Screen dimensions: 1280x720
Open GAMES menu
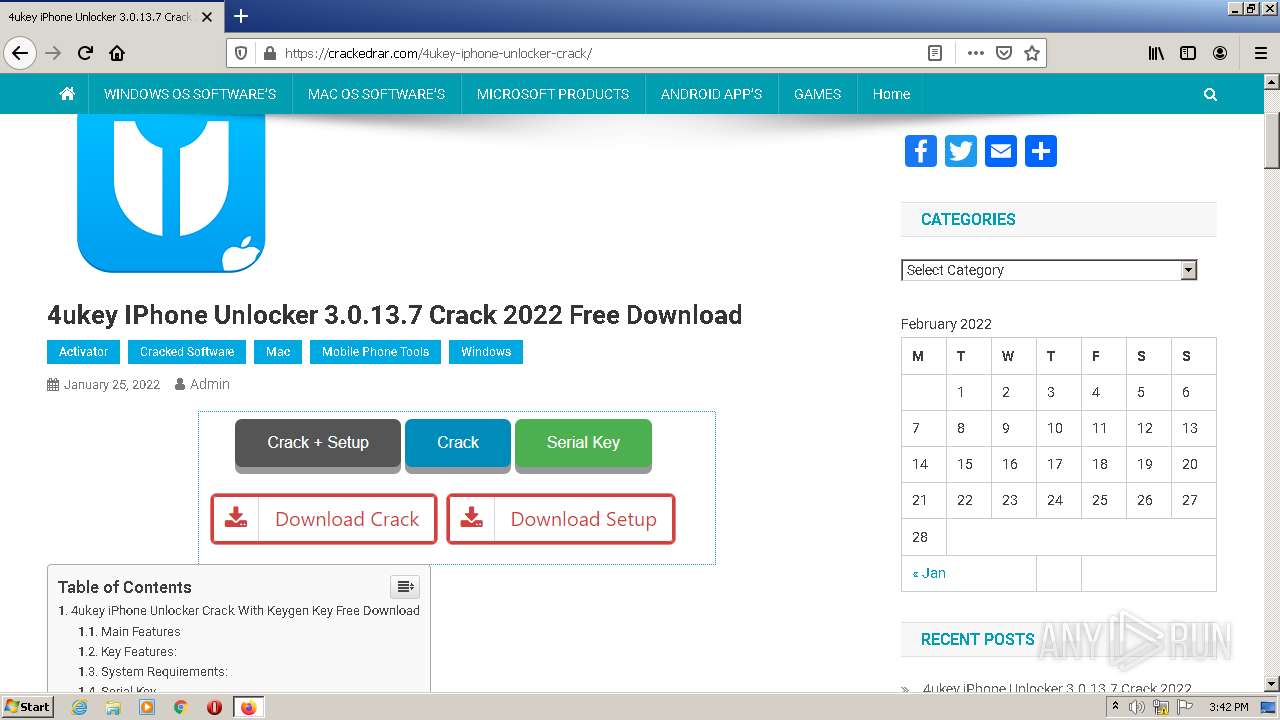(x=817, y=94)
